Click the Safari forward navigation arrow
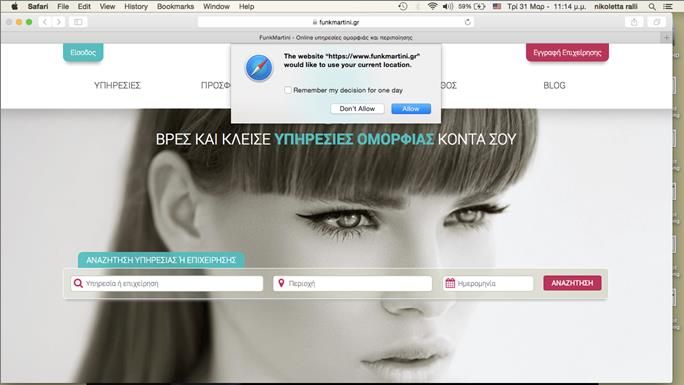This screenshot has width=684, height=385. click(x=58, y=22)
